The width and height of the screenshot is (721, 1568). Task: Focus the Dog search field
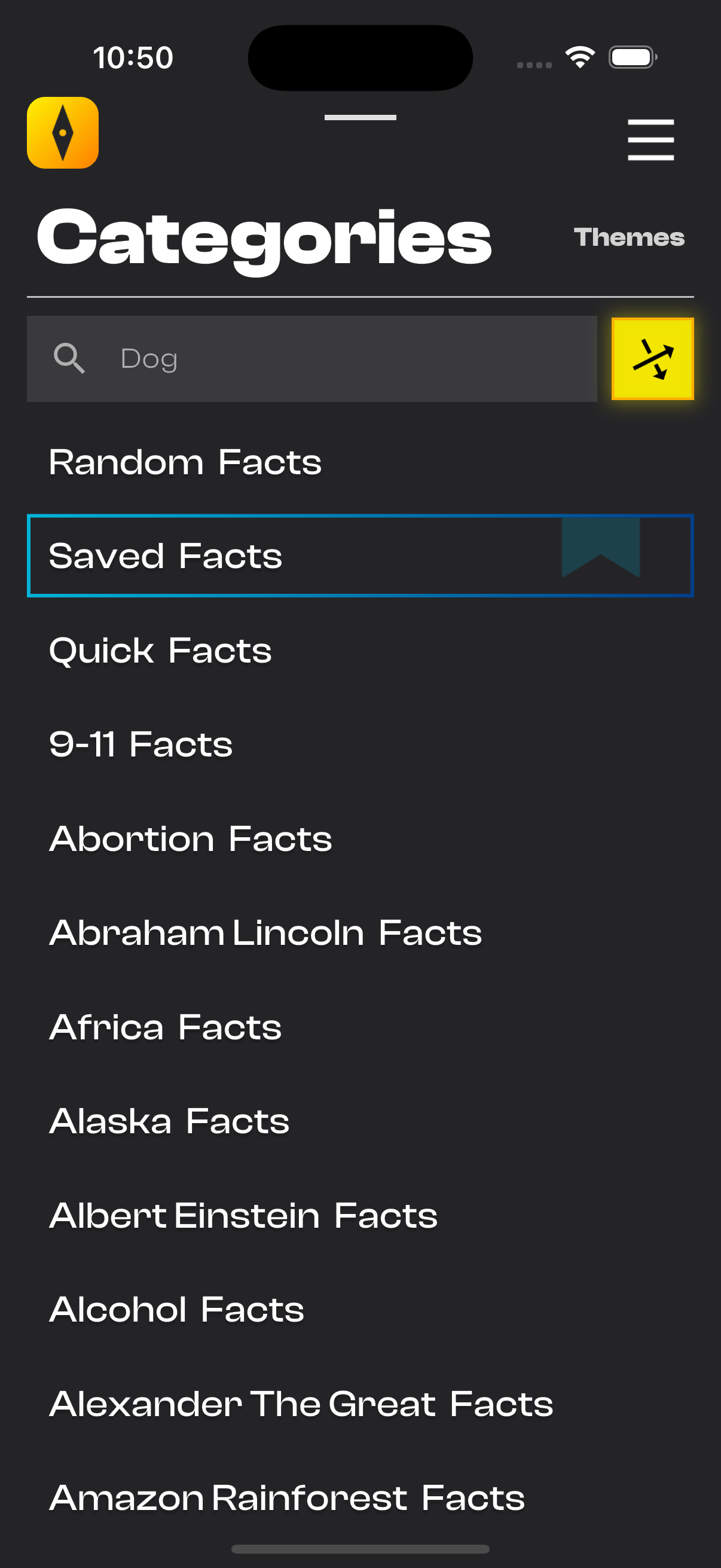pos(311,359)
